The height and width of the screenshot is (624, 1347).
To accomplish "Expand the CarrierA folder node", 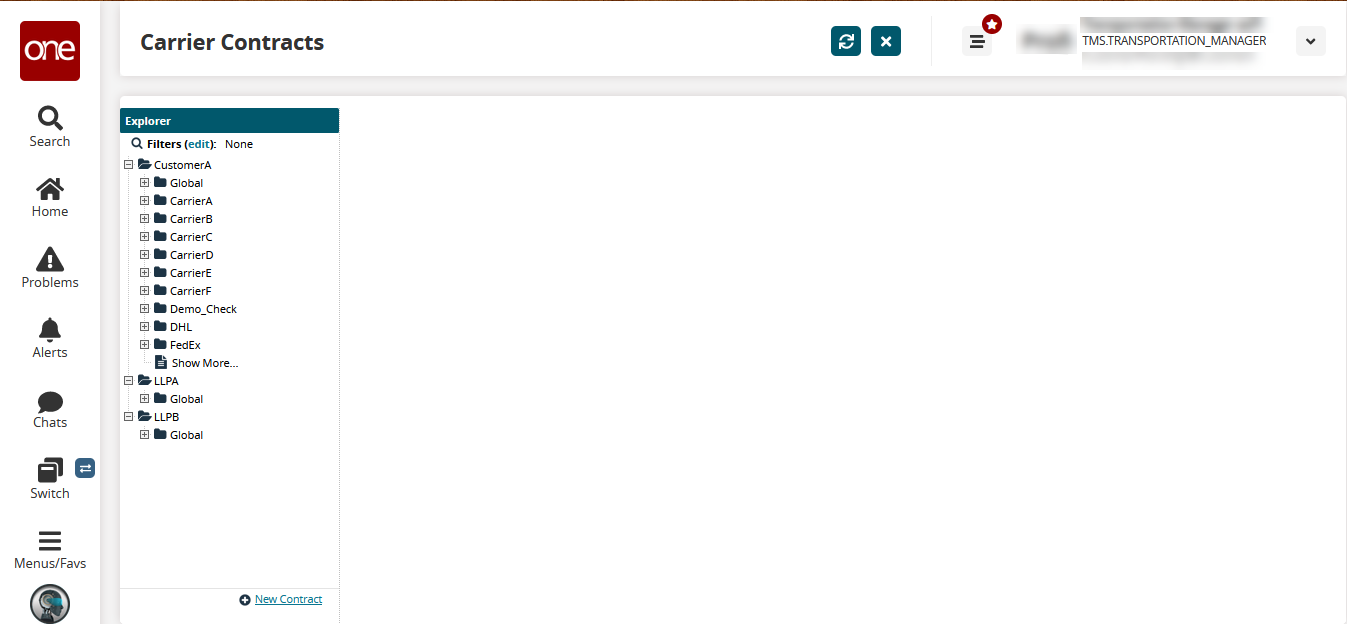I will pos(145,201).
